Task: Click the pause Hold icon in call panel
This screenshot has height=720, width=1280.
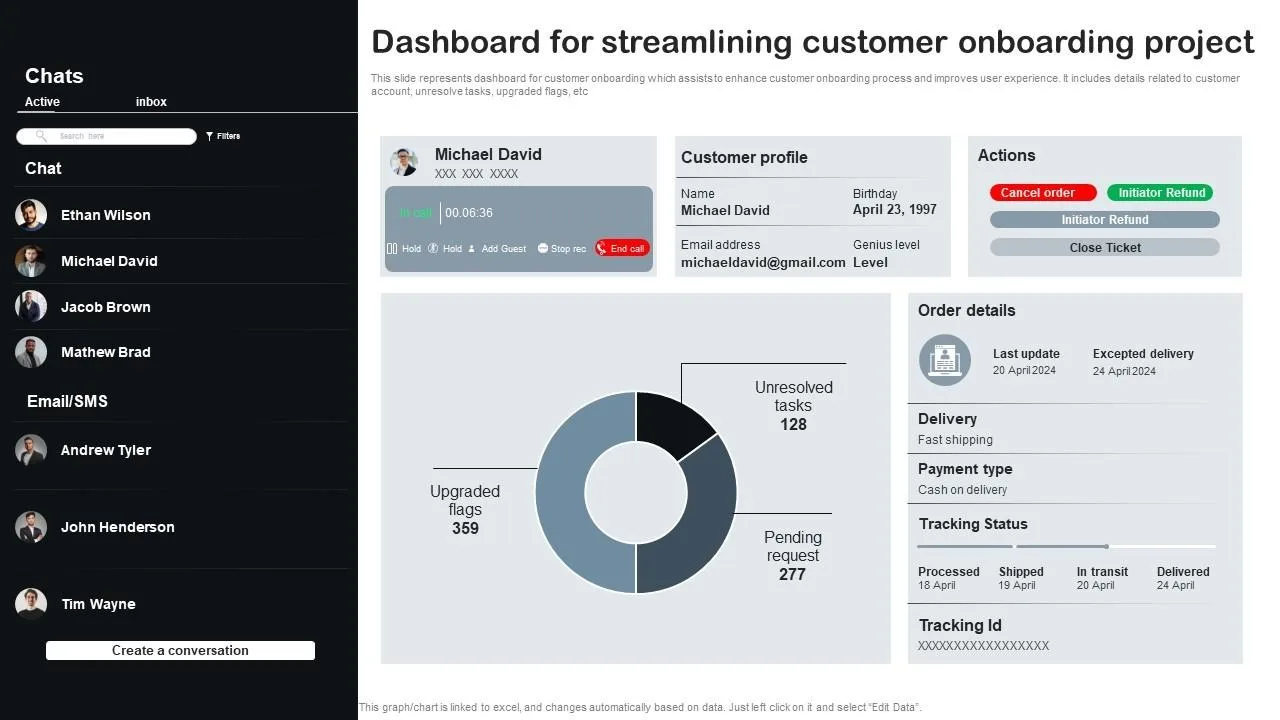Action: click(392, 248)
